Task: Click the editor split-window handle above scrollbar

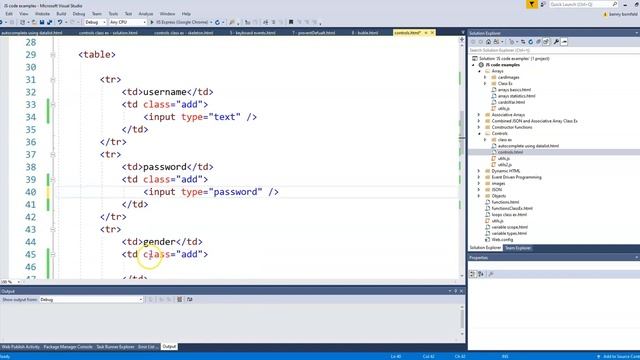Action: pyautogui.click(x=462, y=40)
